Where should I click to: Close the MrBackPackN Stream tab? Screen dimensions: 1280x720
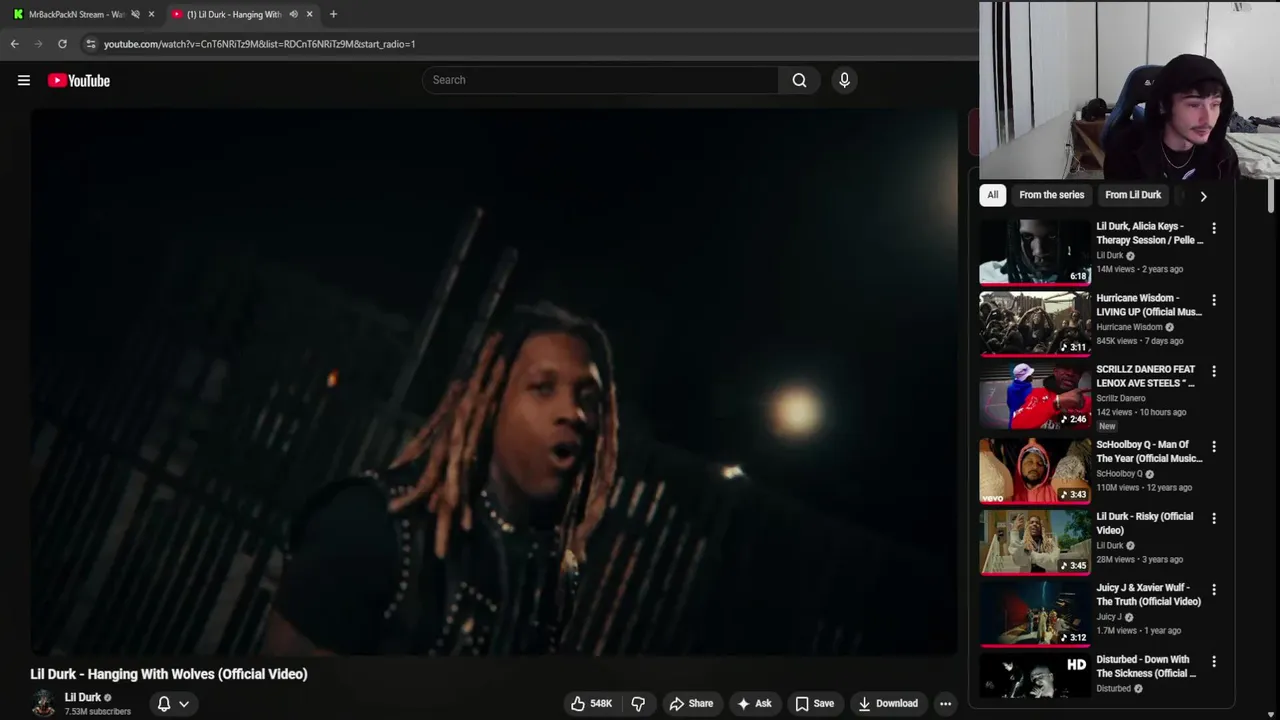coord(151,14)
